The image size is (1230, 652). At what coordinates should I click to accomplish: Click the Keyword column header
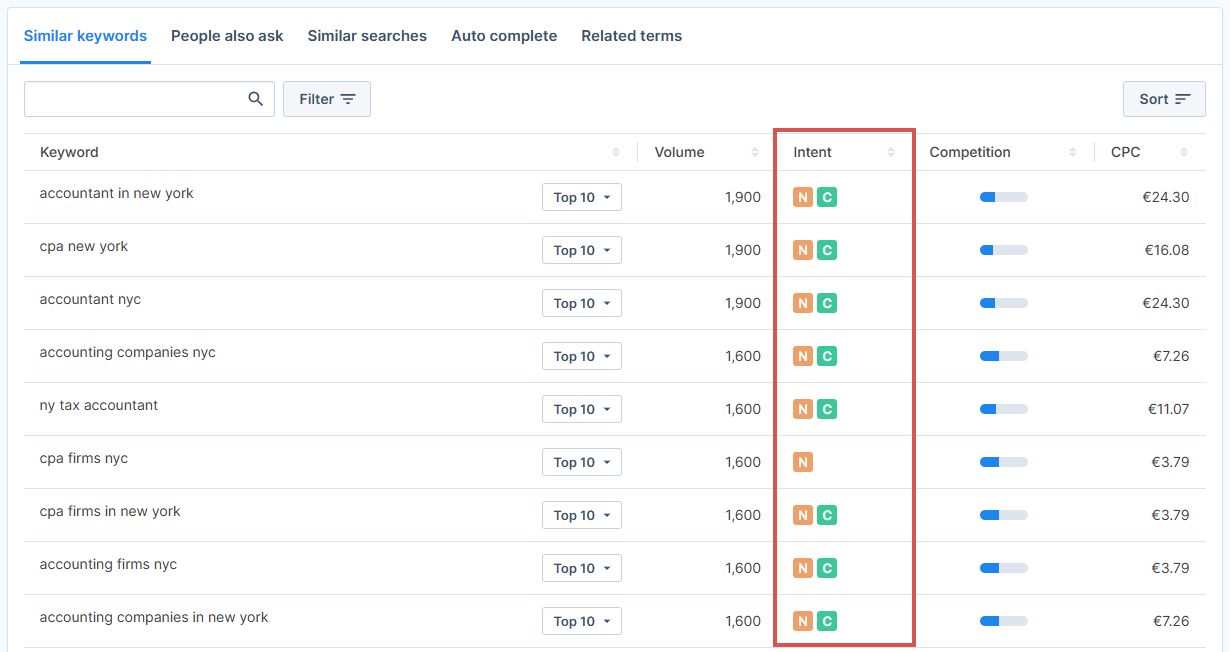[x=69, y=152]
